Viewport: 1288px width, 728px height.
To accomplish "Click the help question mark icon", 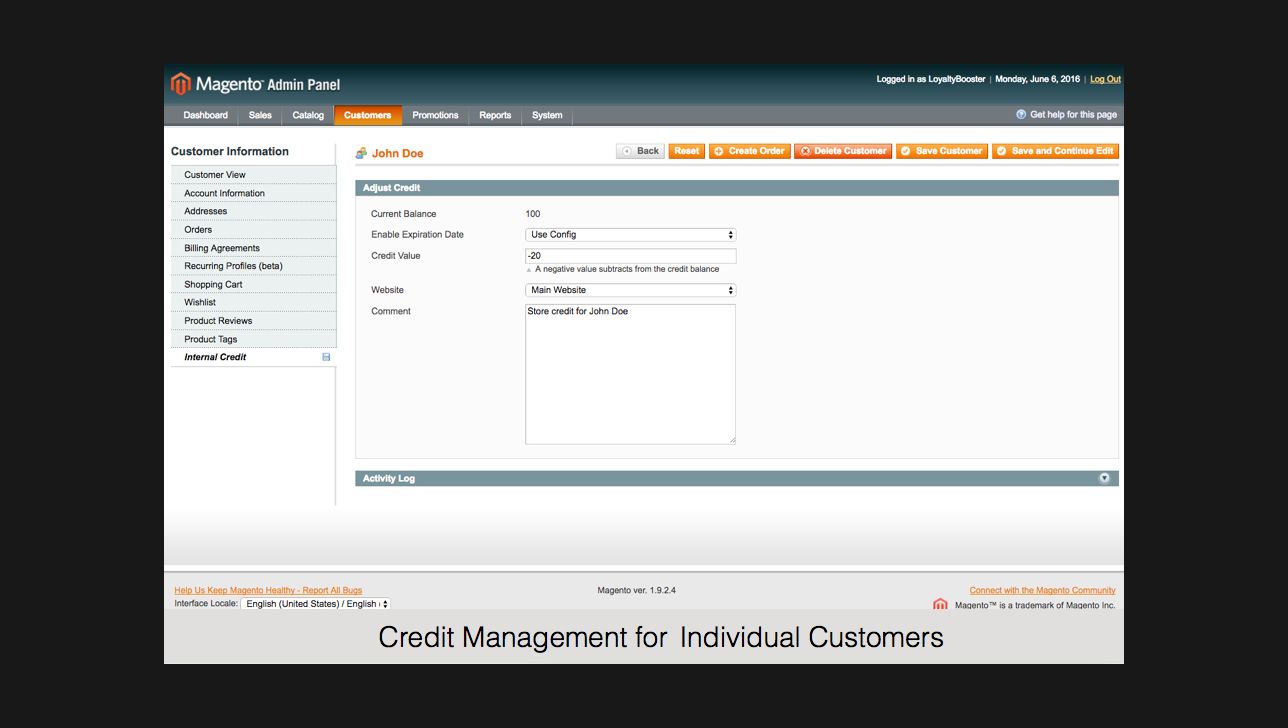I will [1021, 115].
